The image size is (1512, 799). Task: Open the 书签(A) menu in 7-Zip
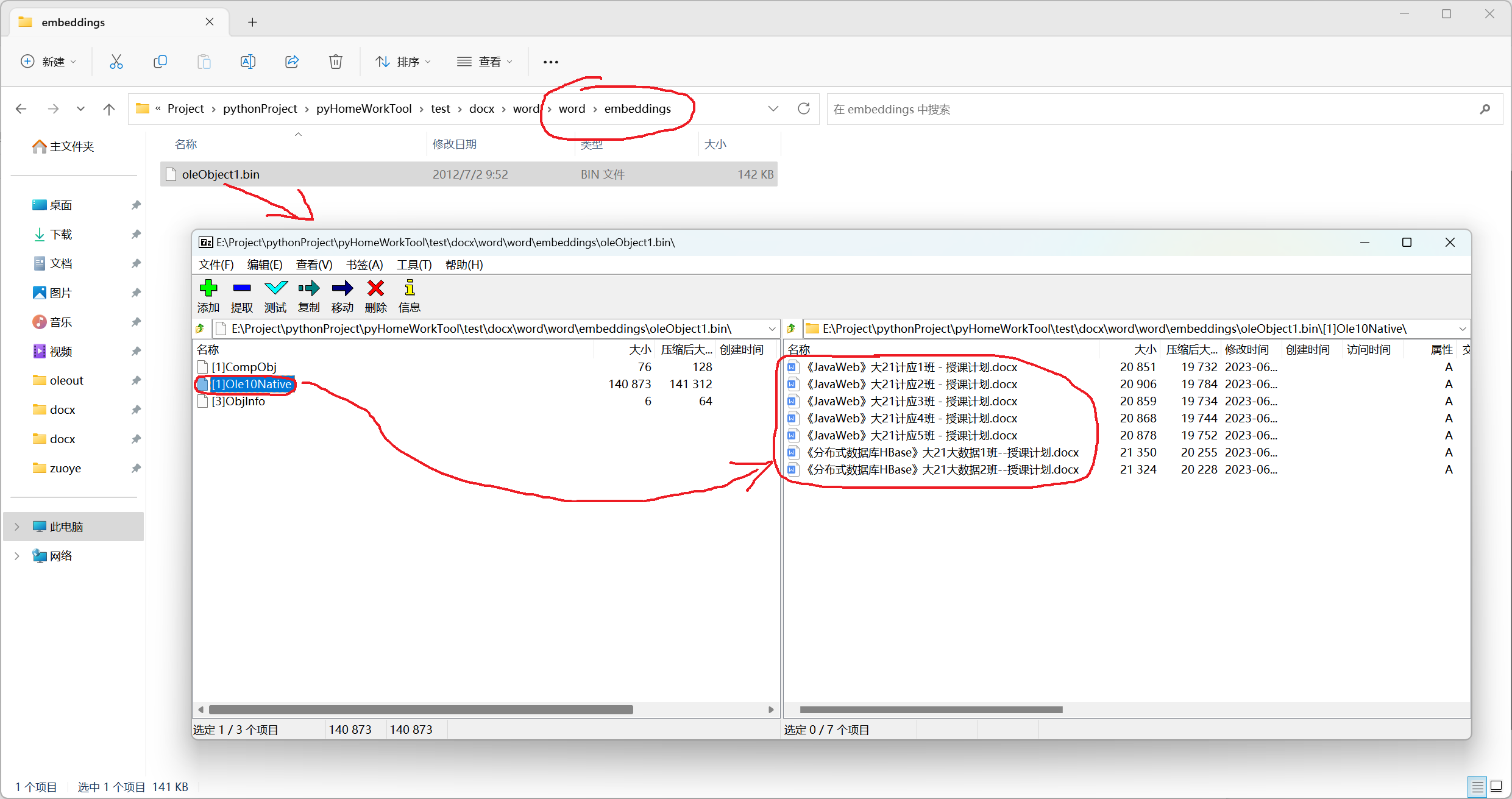pyautogui.click(x=364, y=265)
